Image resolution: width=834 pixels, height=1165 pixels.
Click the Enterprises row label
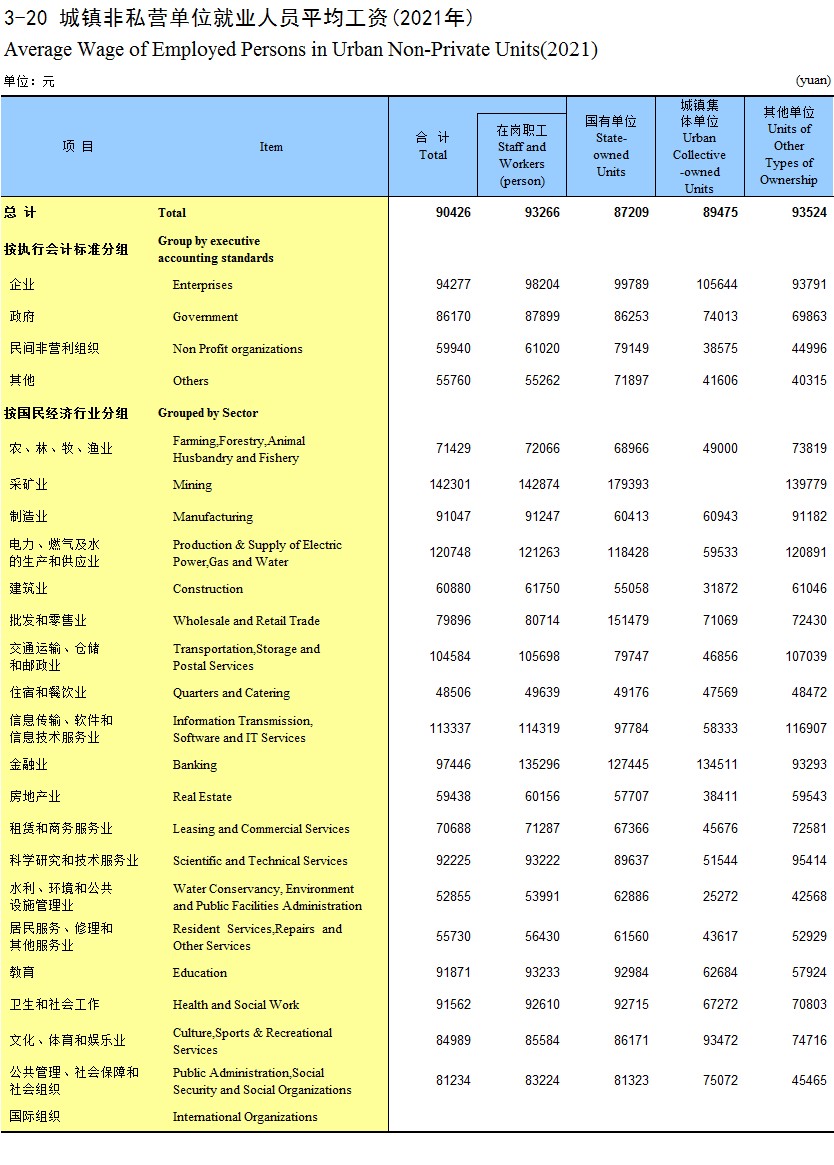[202, 285]
